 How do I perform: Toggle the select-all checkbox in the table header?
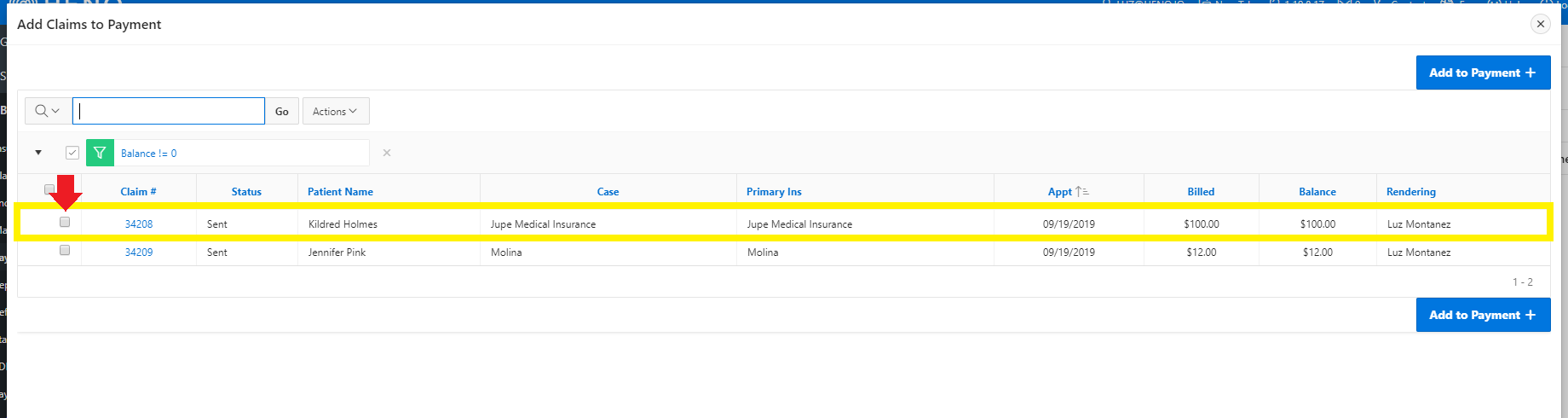pyautogui.click(x=49, y=189)
